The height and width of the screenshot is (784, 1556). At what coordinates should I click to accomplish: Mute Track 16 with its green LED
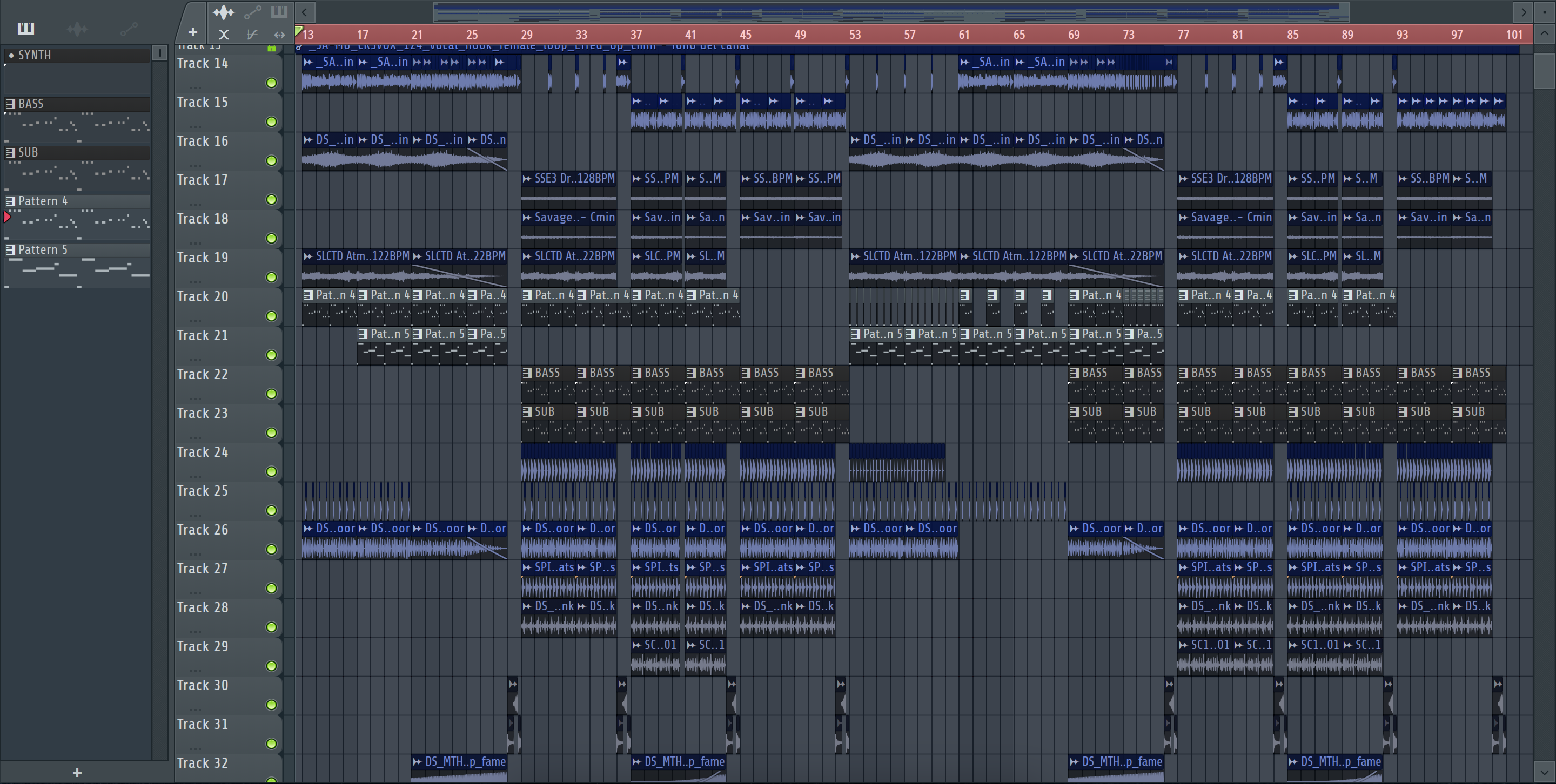click(x=272, y=160)
